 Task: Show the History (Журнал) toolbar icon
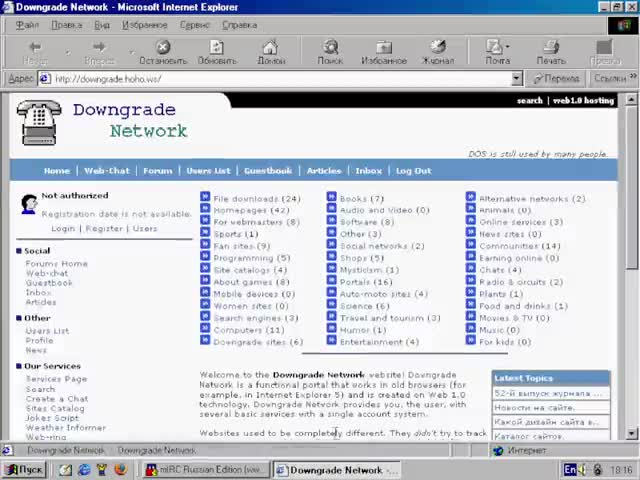click(x=437, y=47)
